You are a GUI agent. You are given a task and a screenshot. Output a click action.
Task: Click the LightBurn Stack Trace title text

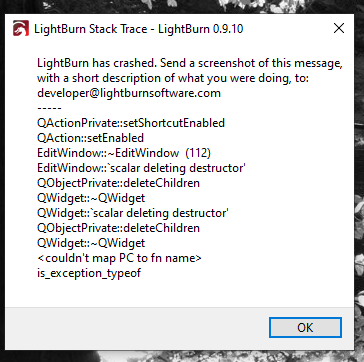138,29
